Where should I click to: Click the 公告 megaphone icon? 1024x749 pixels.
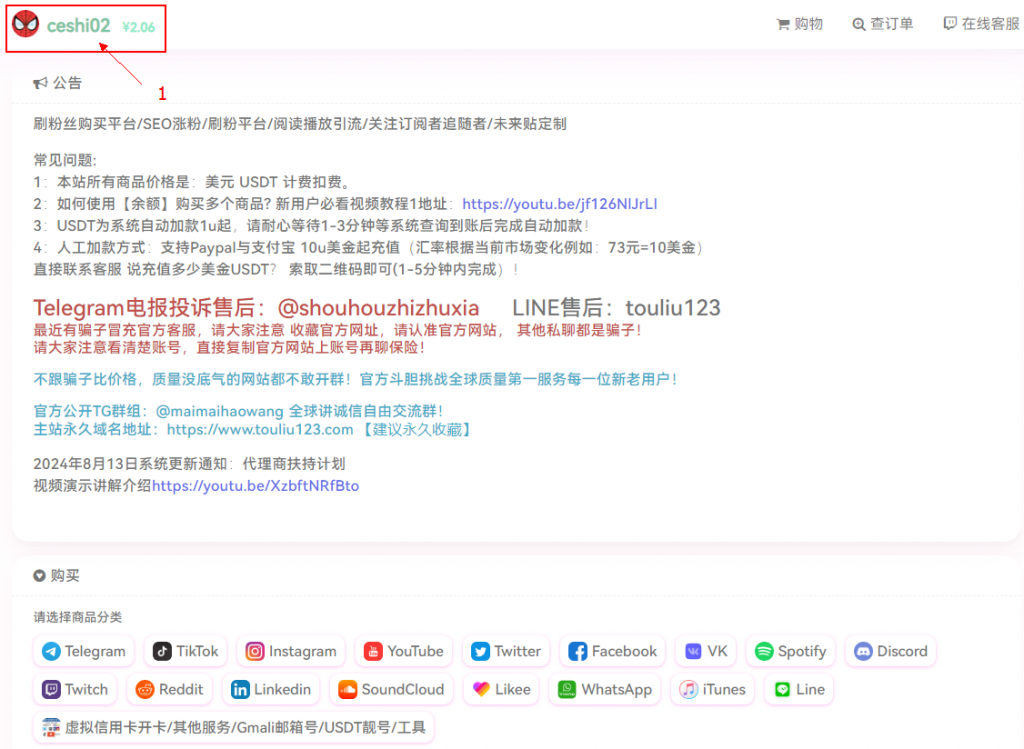pyautogui.click(x=40, y=83)
